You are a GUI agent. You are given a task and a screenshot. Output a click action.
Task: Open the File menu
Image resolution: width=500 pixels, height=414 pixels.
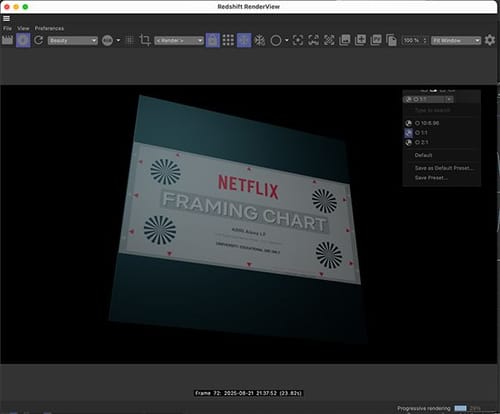[x=7, y=28]
